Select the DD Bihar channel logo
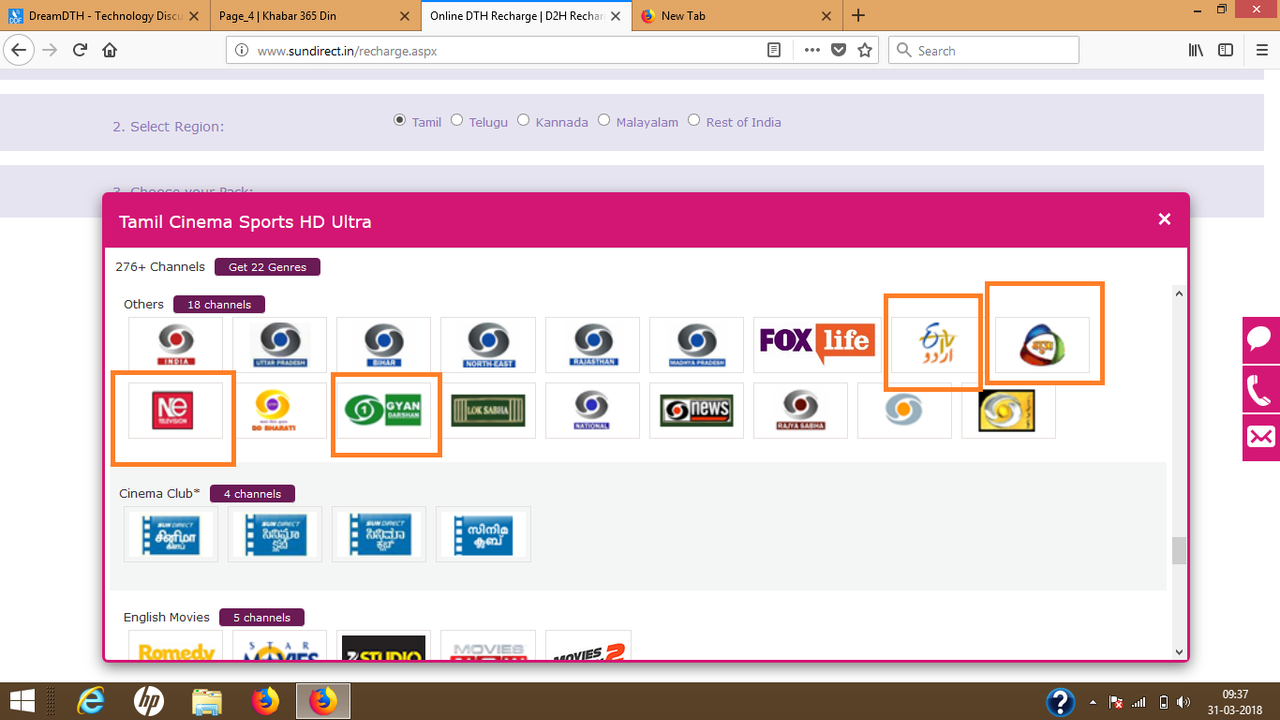The height and width of the screenshot is (720, 1280). tap(384, 345)
